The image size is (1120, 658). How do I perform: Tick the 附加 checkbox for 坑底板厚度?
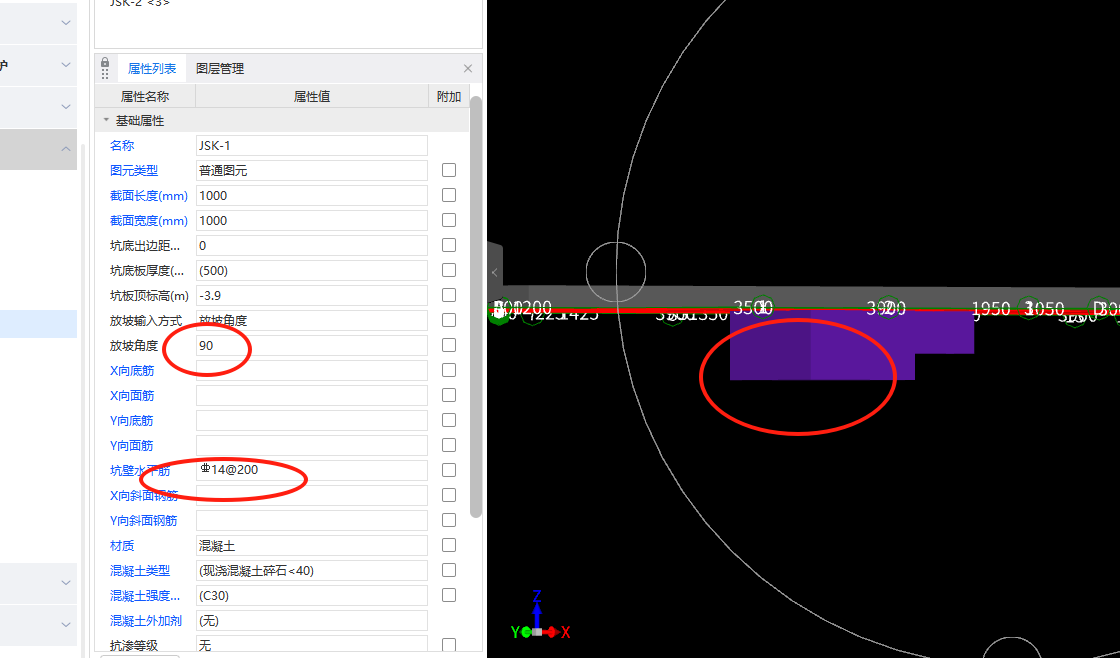pos(449,270)
